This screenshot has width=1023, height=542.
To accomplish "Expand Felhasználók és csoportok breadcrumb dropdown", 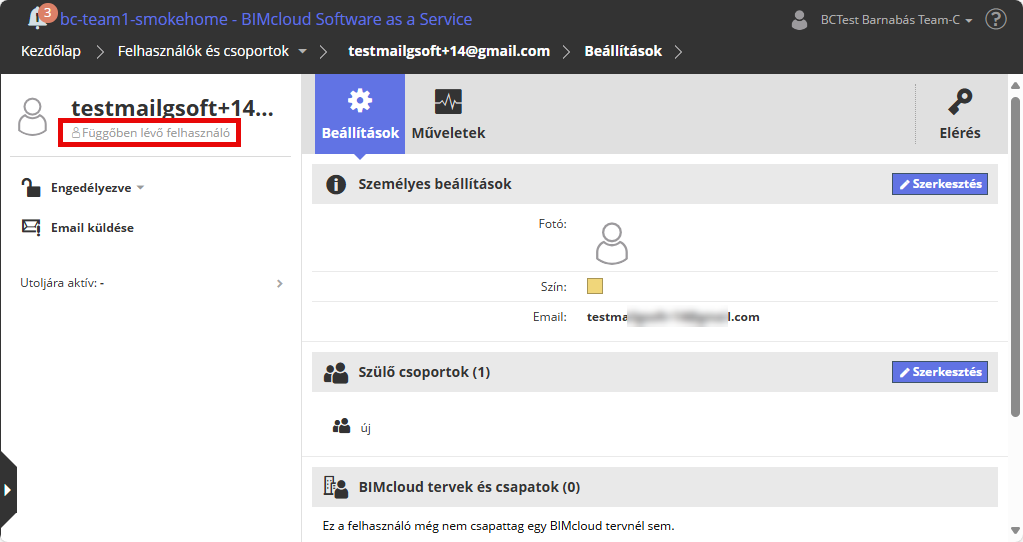I will (302, 51).
